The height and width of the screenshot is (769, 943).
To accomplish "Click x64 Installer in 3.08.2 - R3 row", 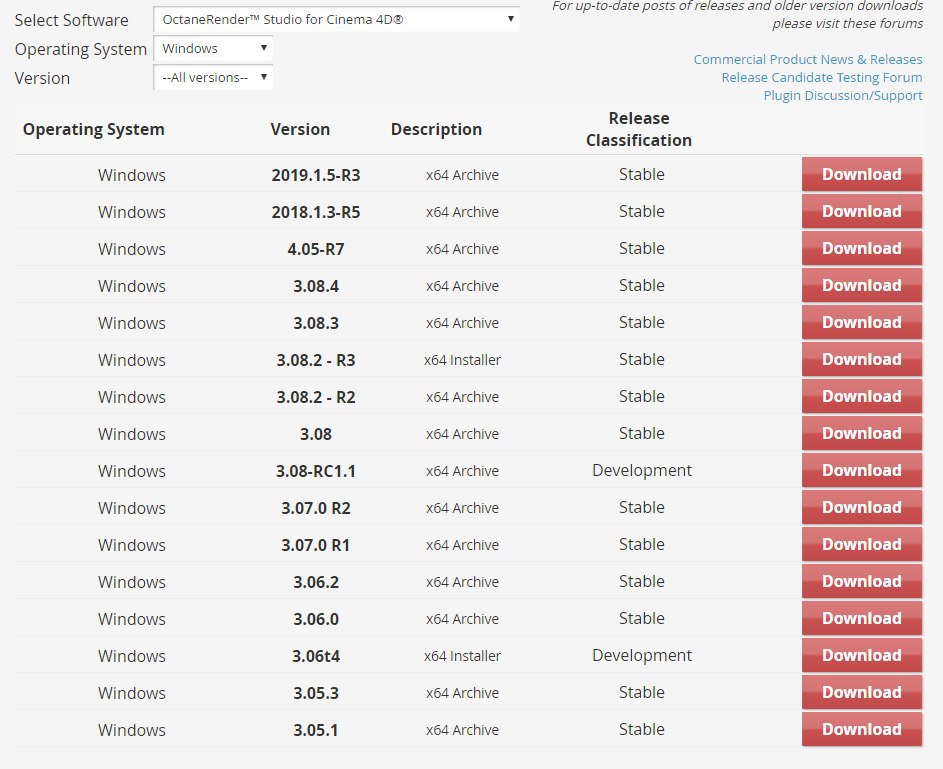I will pos(462,360).
